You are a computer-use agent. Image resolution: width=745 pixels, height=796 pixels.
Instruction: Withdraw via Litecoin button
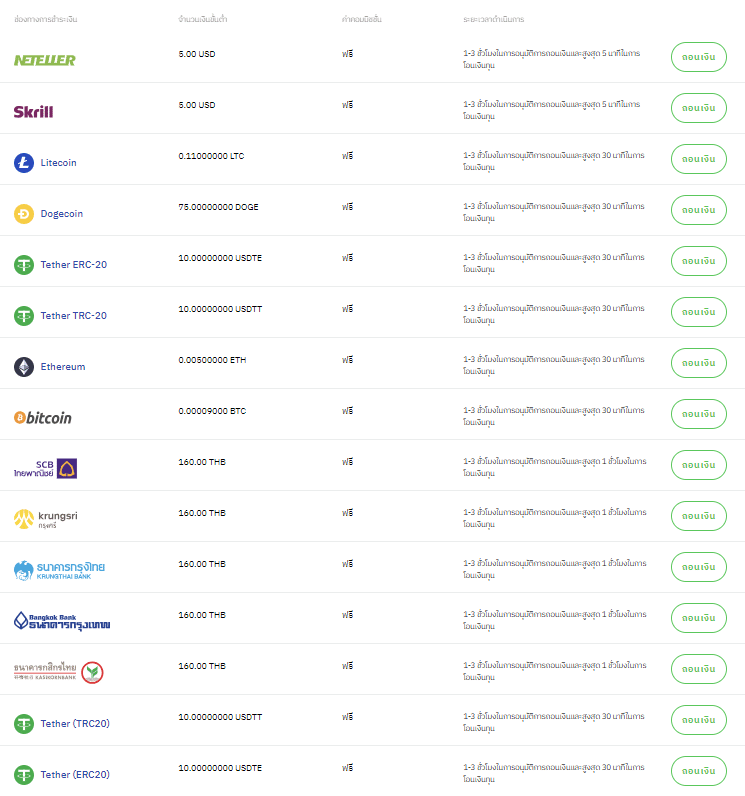point(698,159)
